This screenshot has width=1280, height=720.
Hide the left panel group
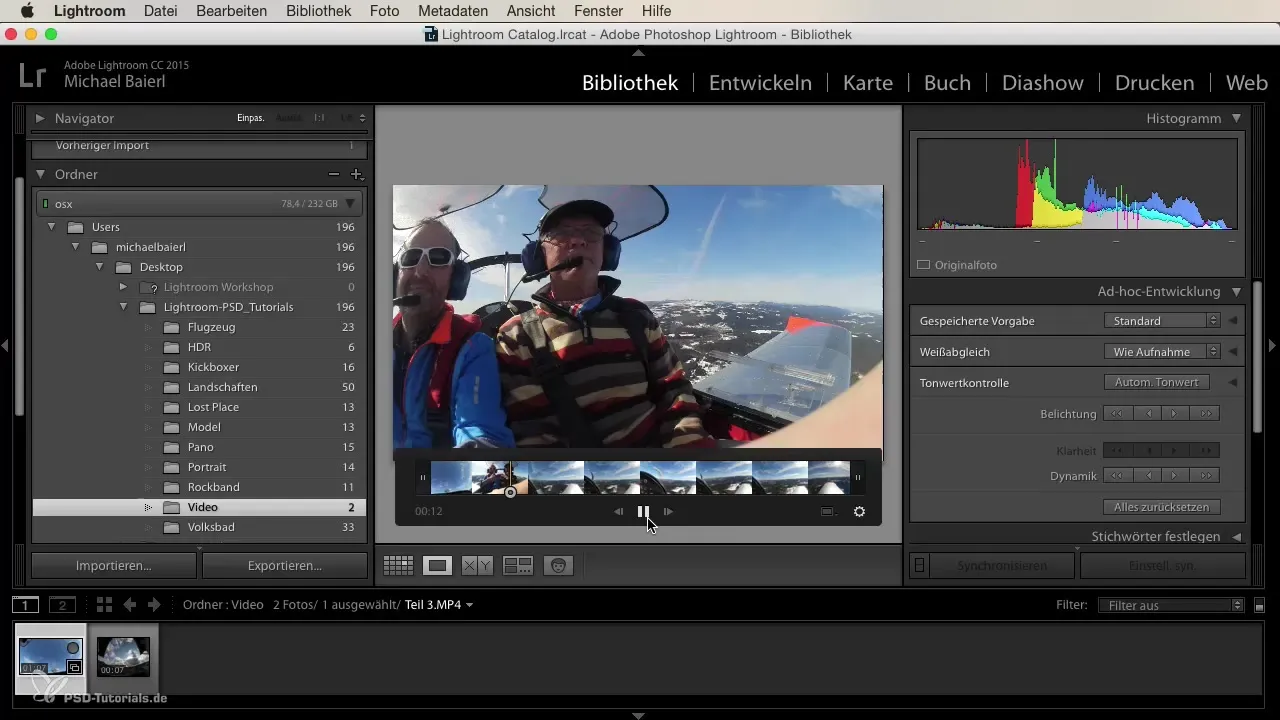5,345
